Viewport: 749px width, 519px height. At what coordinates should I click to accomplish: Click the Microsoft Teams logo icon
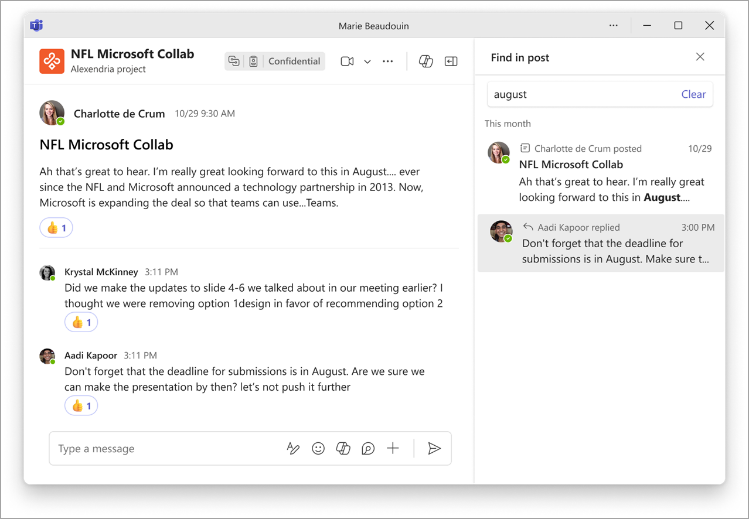(37, 25)
